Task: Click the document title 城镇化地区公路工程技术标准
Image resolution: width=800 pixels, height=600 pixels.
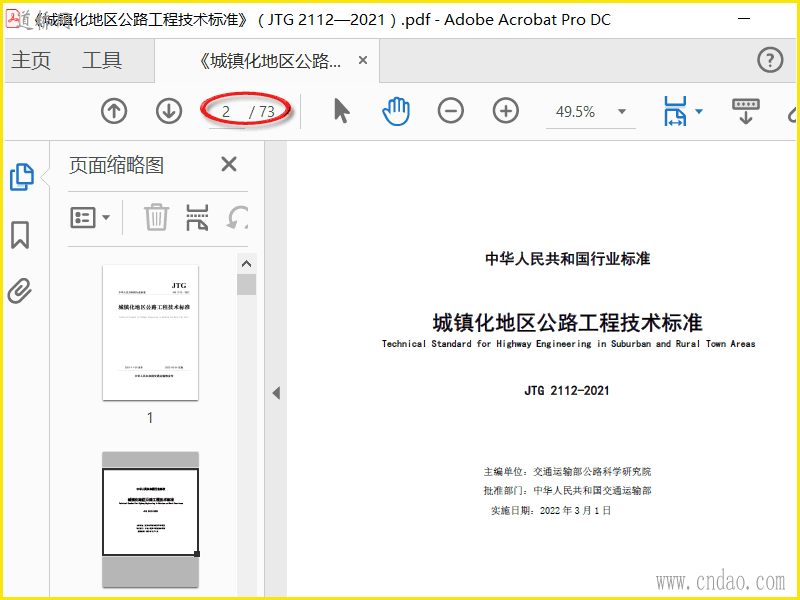Action: [567, 322]
